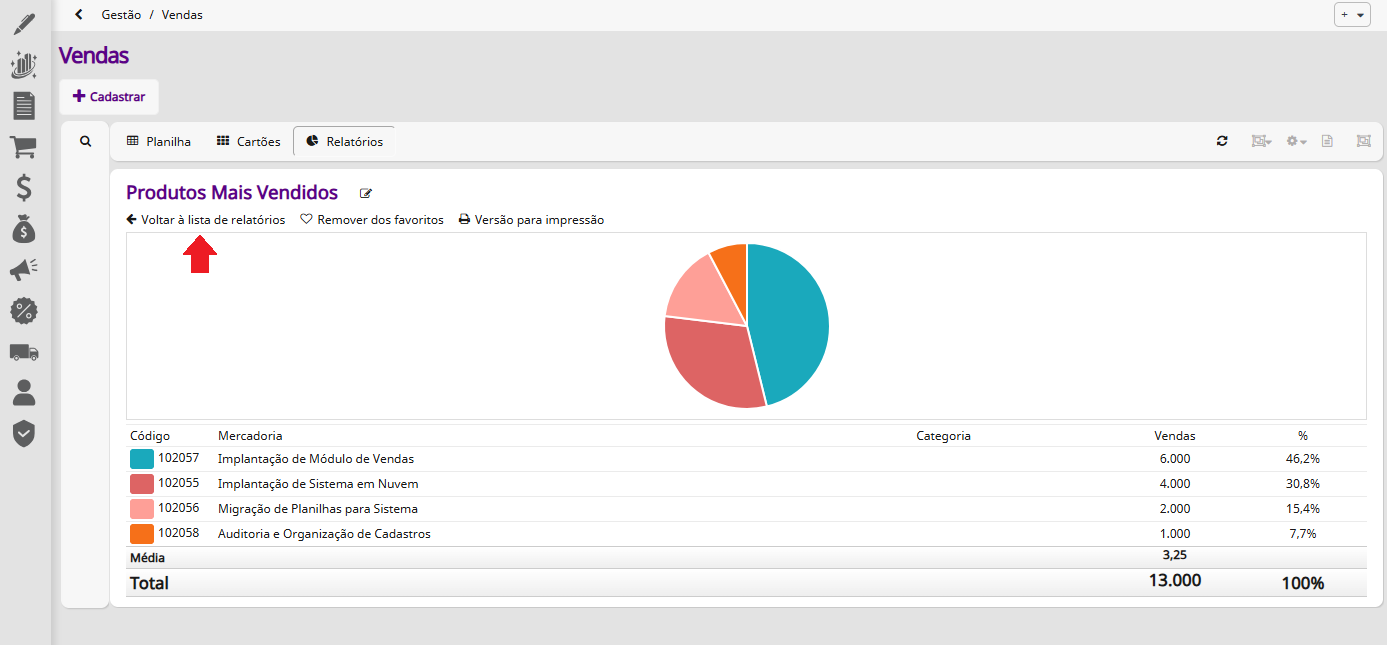Open the shopping cart sidebar module
Viewport: 1387px width, 645px height.
23,147
